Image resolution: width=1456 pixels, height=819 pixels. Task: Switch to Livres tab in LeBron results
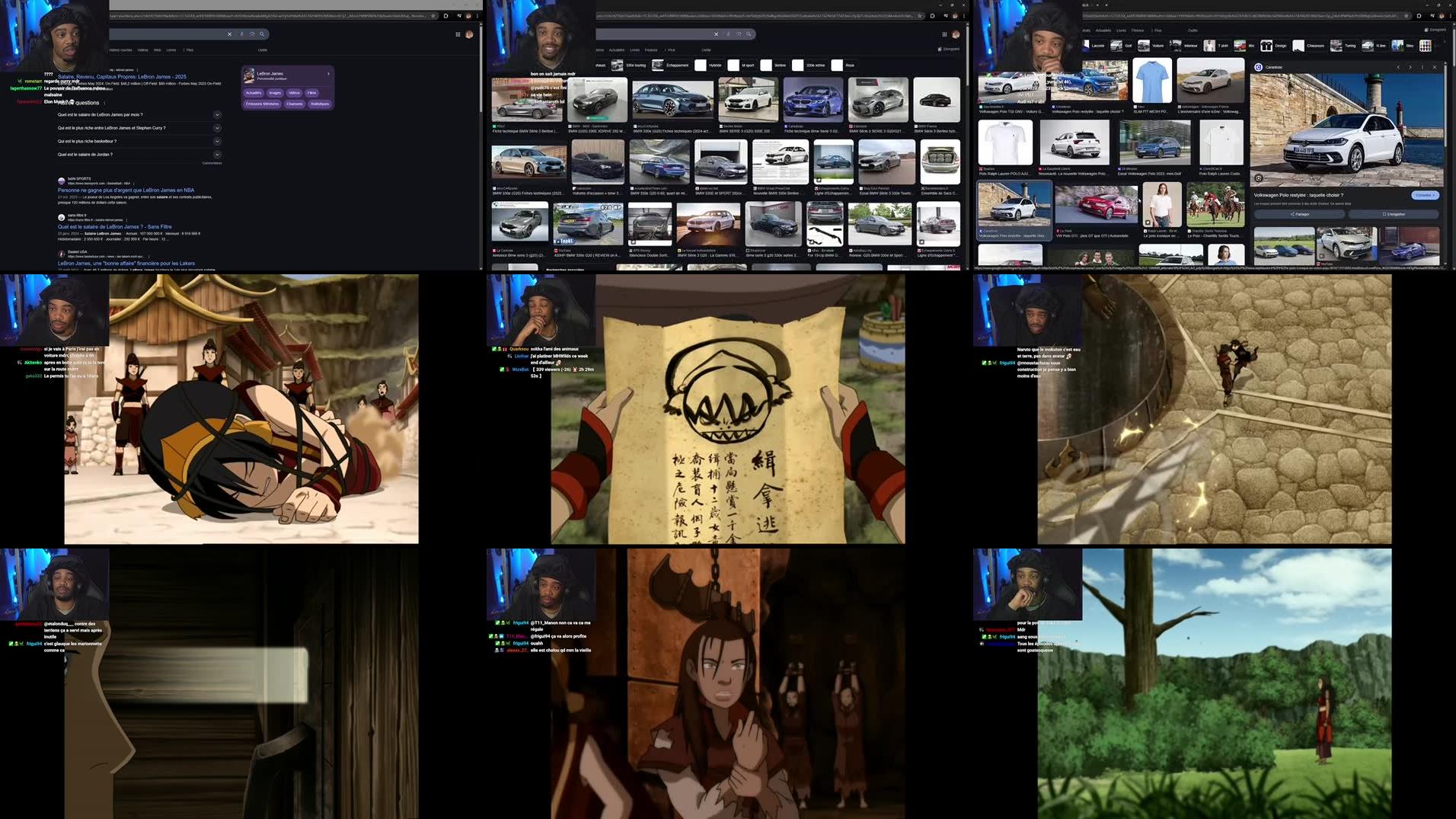point(171,50)
